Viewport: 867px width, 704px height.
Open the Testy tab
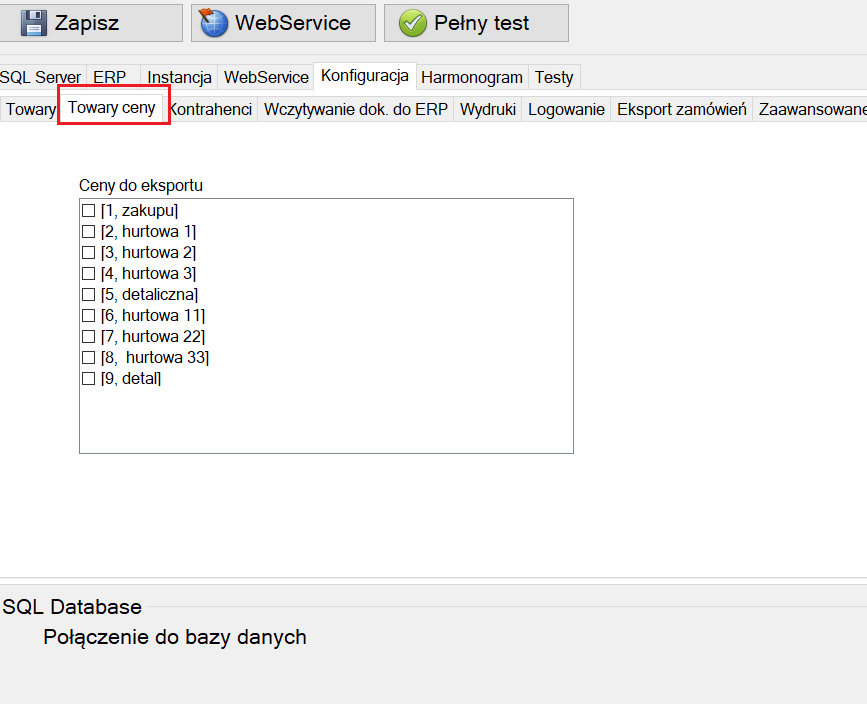pyautogui.click(x=553, y=77)
